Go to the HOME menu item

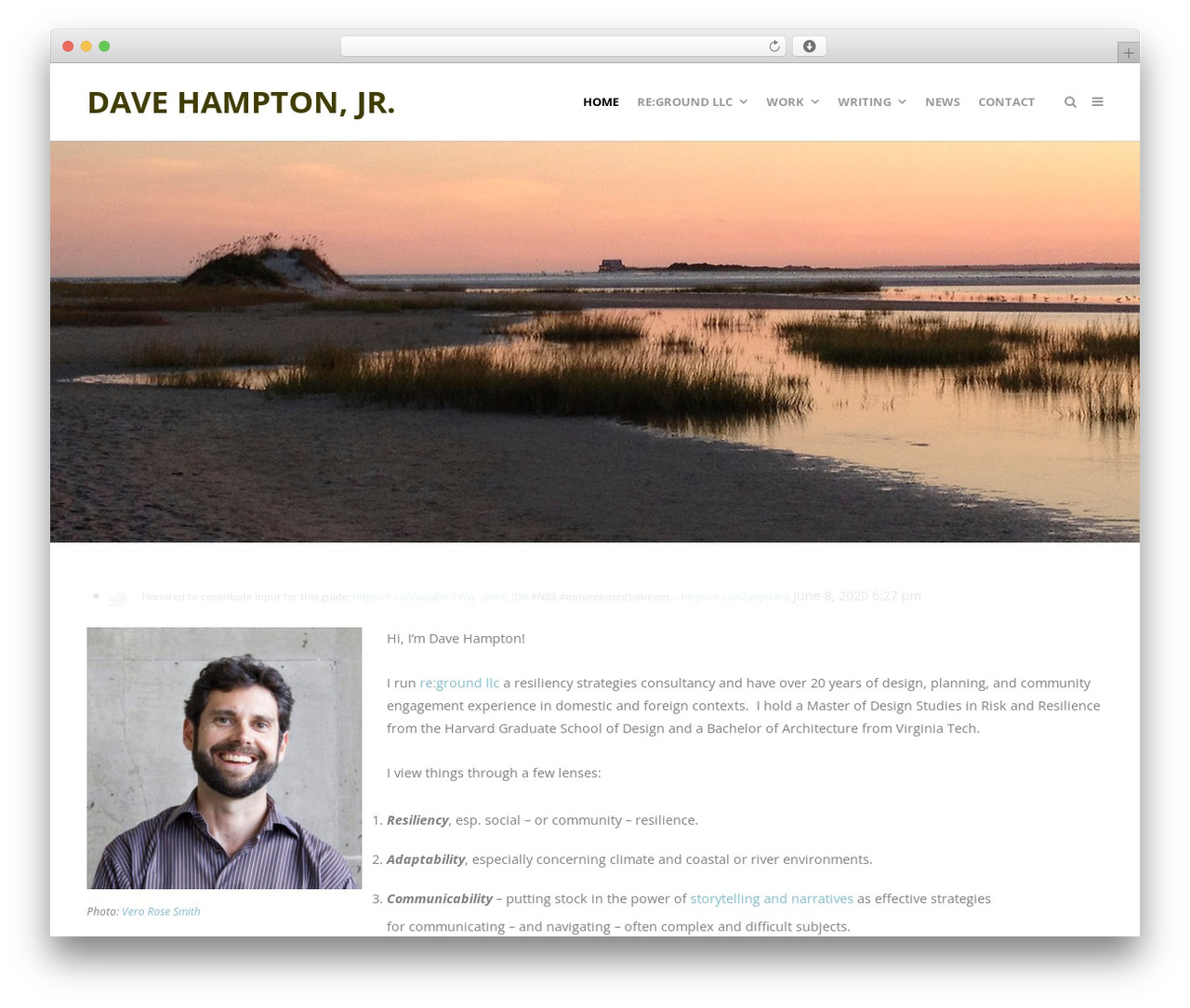pos(601,102)
